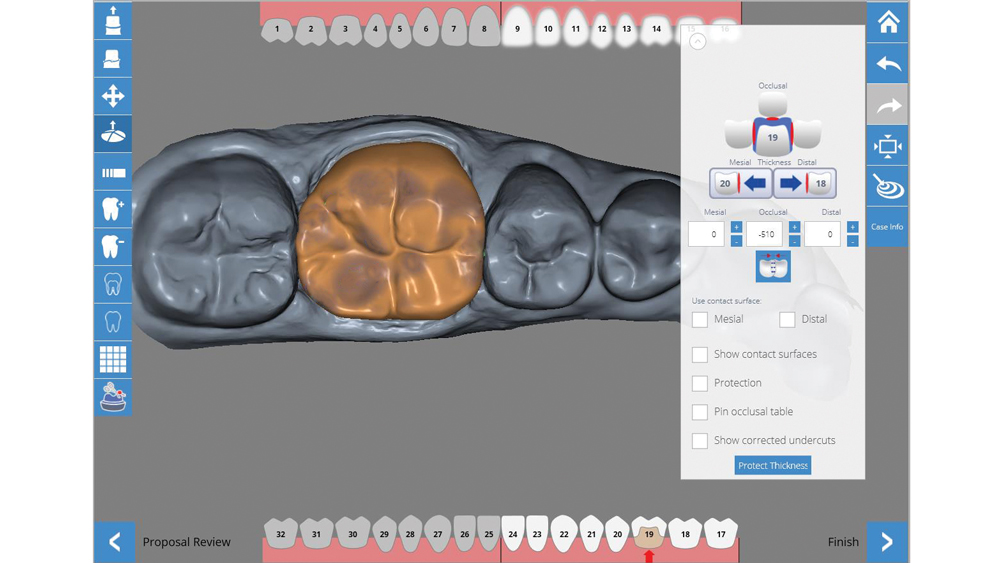Click the orange crown restoration in the 3D view
This screenshot has height=563, width=1000.
(x=390, y=230)
